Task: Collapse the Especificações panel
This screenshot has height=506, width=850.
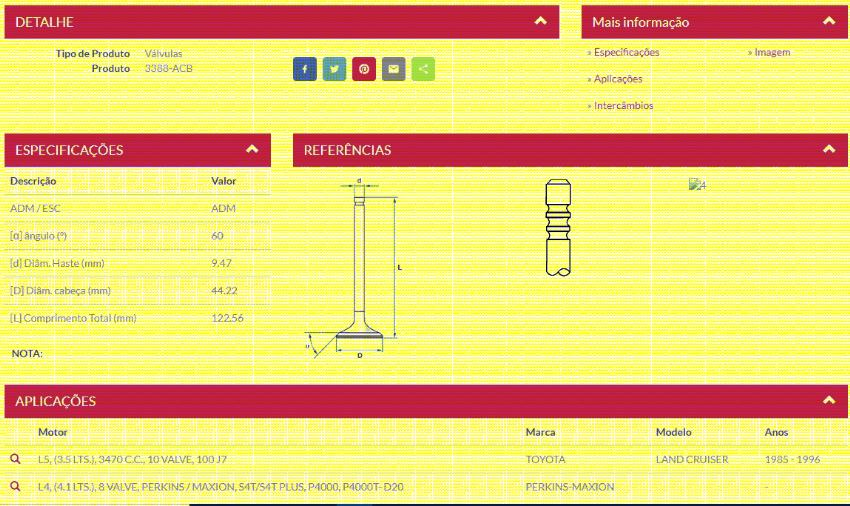Action: coord(252,150)
